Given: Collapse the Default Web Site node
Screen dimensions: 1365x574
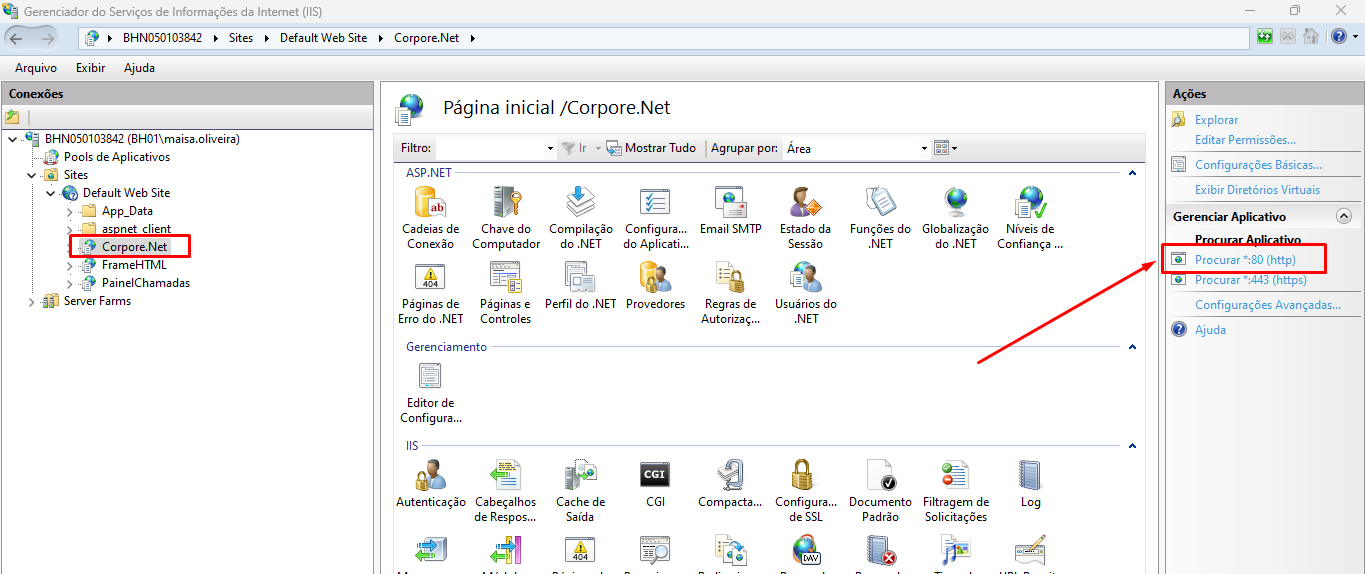Looking at the screenshot, I should [x=51, y=193].
